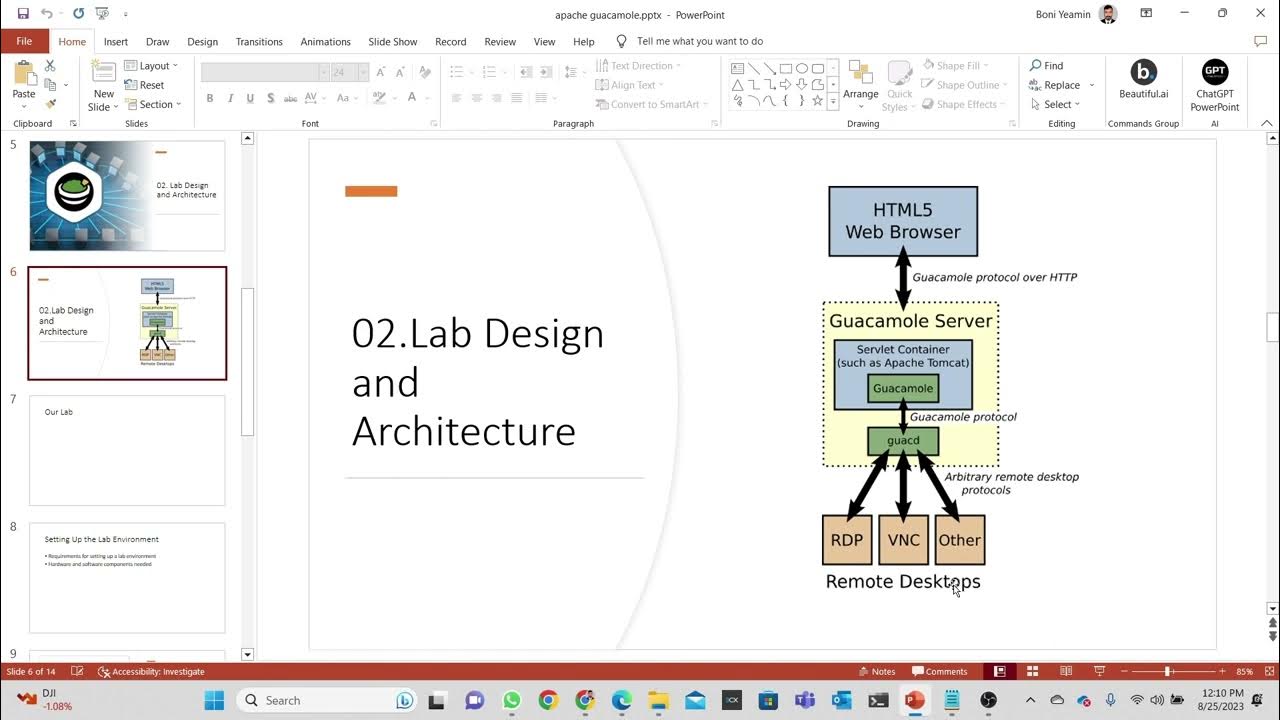The image size is (1280, 720).
Task: Open Shape Fill dropdown
Action: 958,66
